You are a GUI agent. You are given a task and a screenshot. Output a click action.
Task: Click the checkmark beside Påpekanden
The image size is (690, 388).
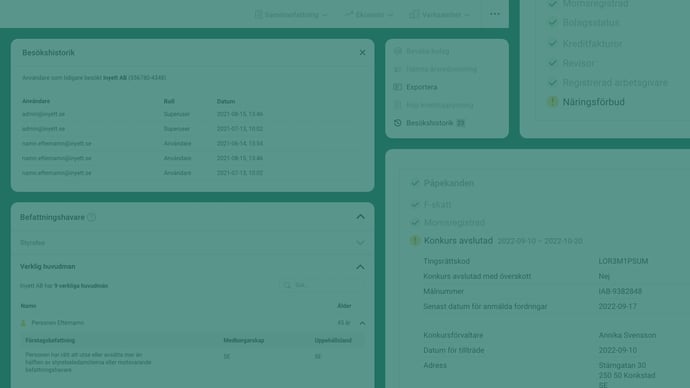(415, 183)
